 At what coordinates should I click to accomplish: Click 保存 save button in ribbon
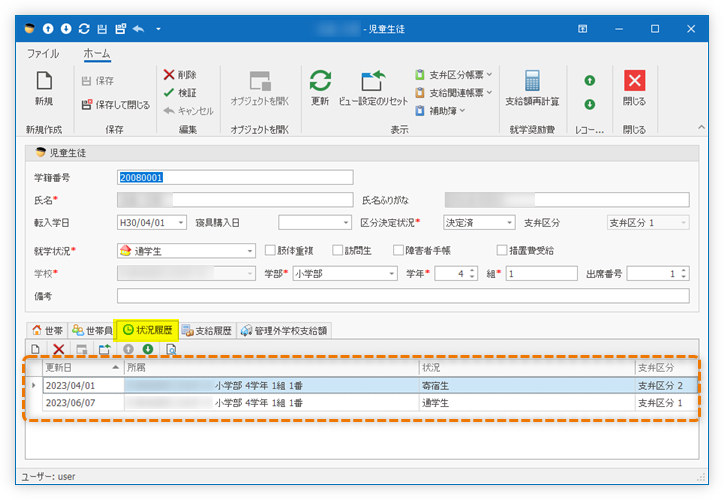pos(97,81)
